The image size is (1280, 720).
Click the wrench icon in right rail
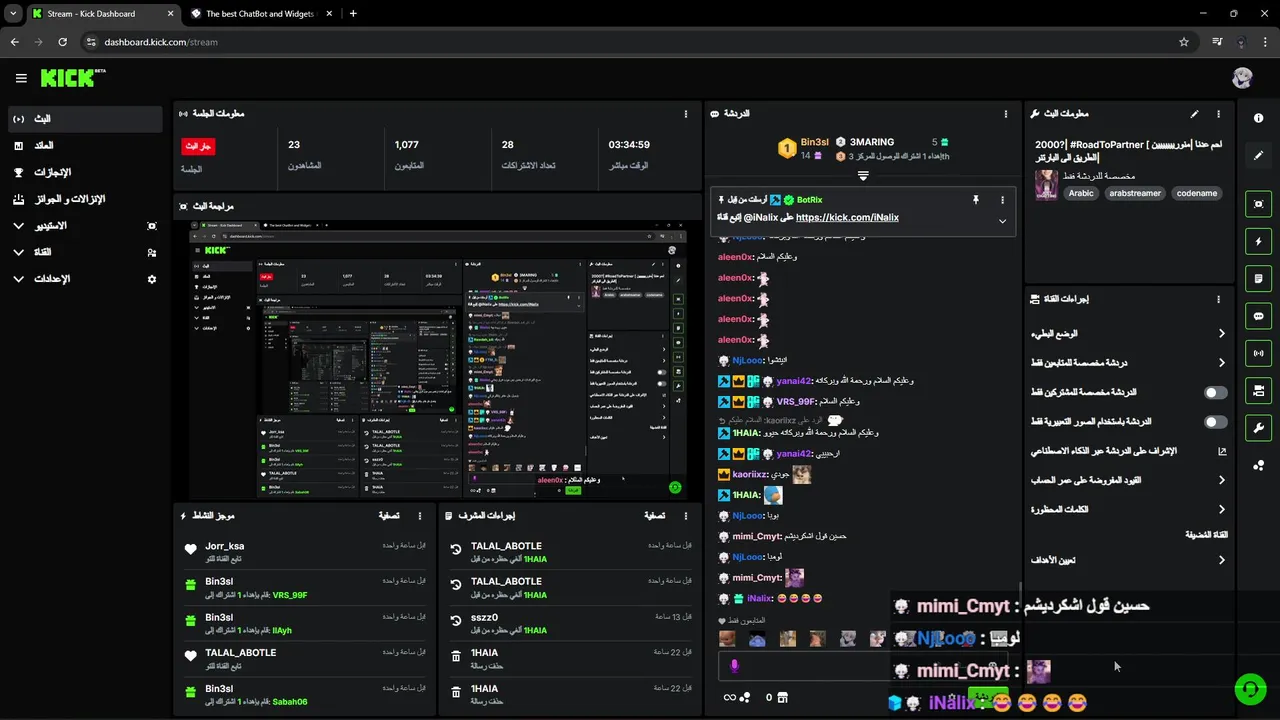pyautogui.click(x=1258, y=428)
